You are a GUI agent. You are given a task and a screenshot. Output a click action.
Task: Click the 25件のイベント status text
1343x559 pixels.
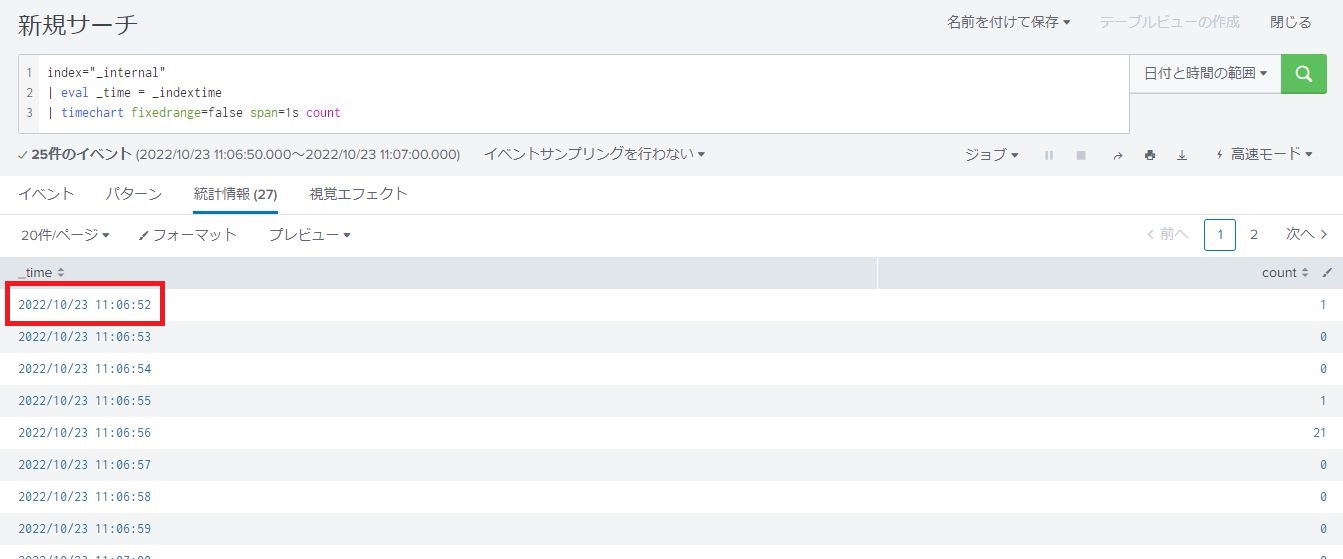tap(82, 154)
